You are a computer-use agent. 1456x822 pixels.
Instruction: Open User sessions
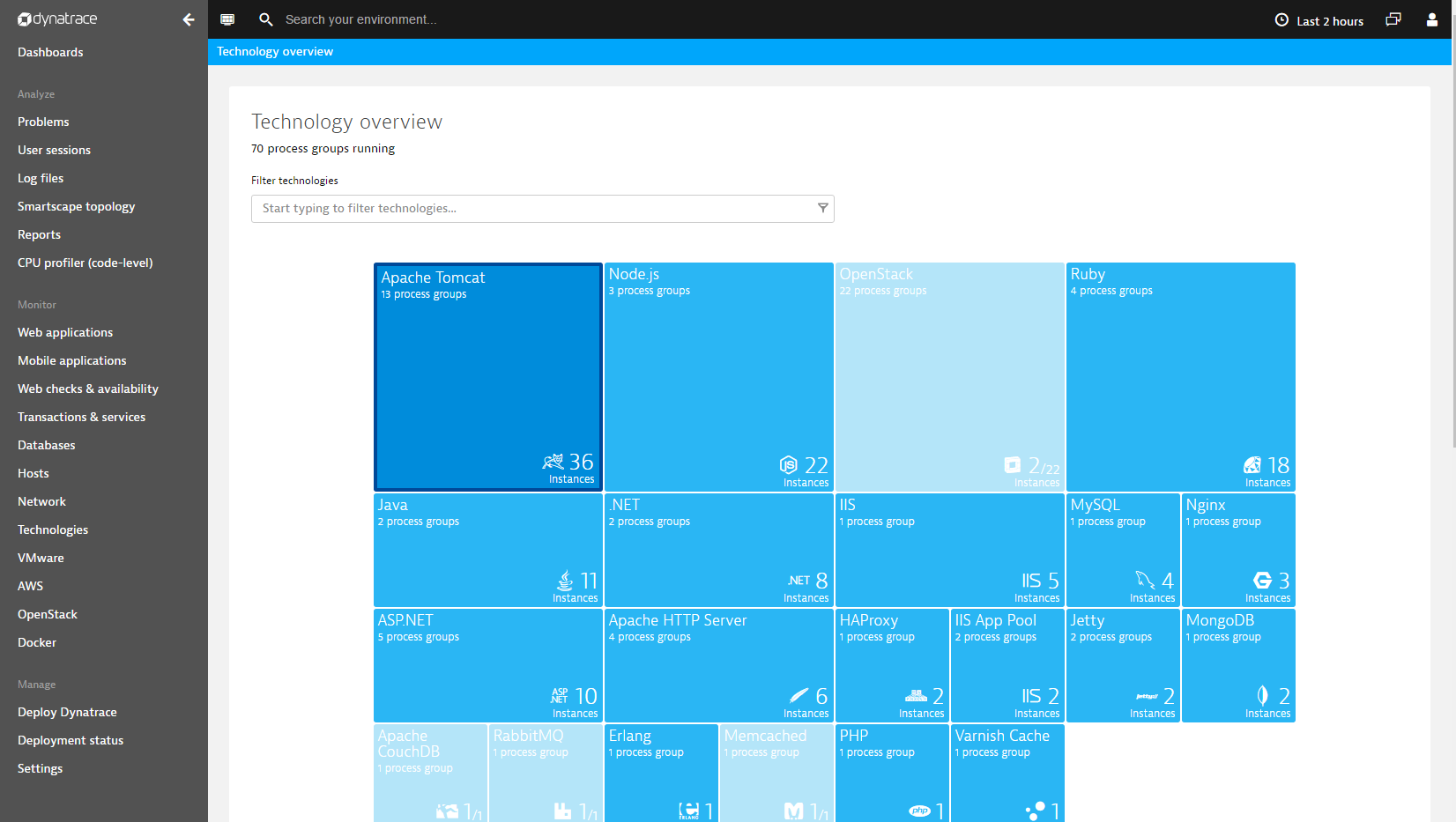pyautogui.click(x=54, y=150)
